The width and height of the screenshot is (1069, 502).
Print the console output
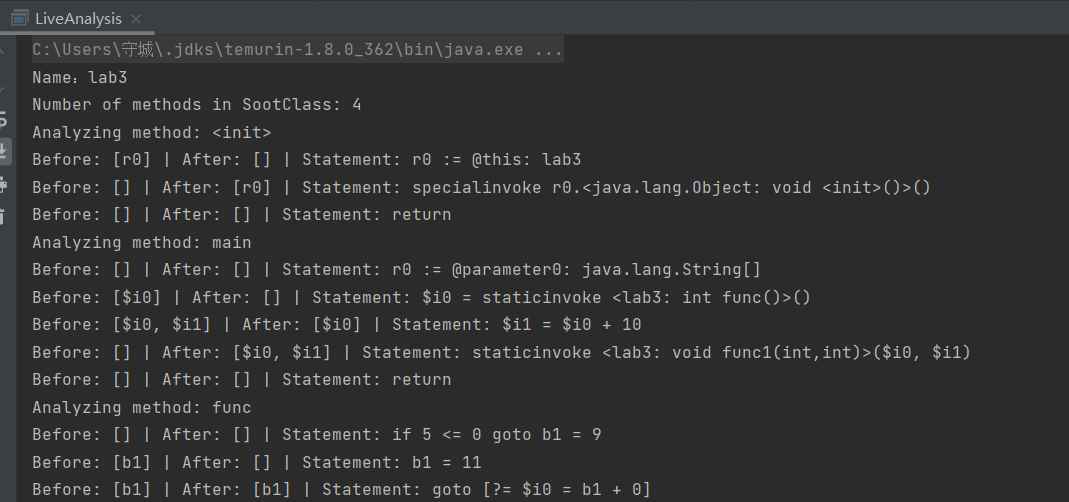5,184
